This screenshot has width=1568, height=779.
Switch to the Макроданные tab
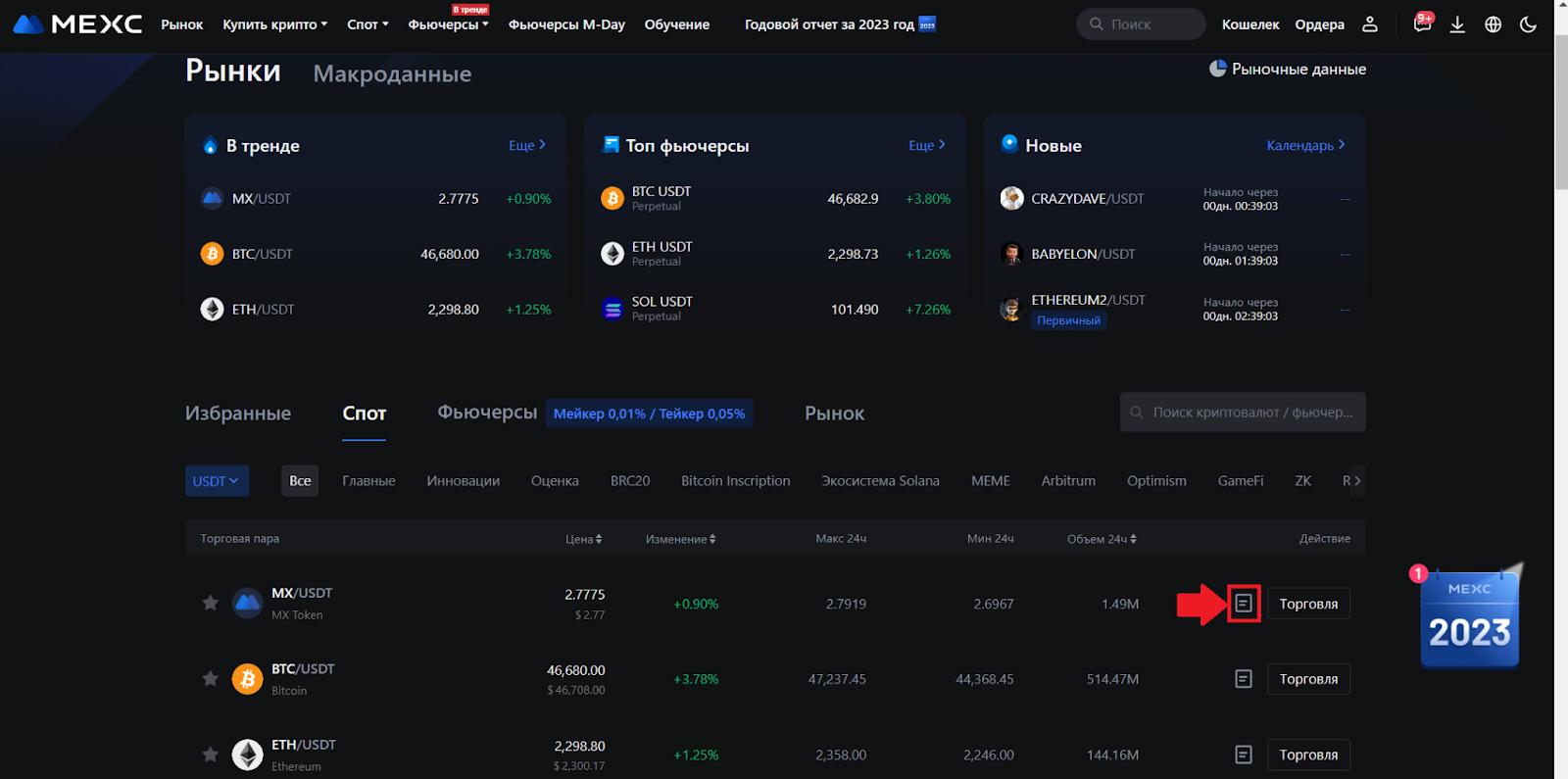click(392, 73)
